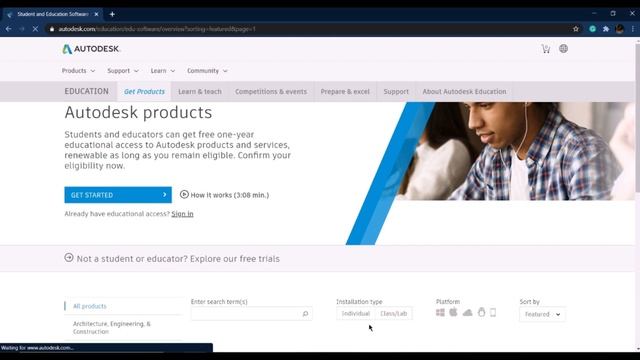Image resolution: width=640 pixels, height=360 pixels.
Task: Stop loading the page
Action: click(35, 29)
